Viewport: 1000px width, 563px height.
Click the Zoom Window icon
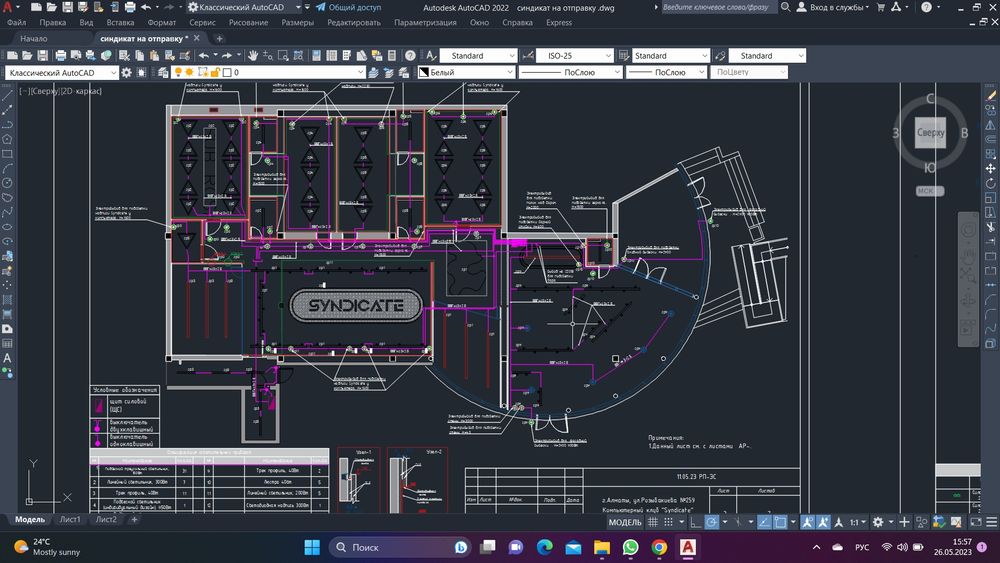pos(283,55)
